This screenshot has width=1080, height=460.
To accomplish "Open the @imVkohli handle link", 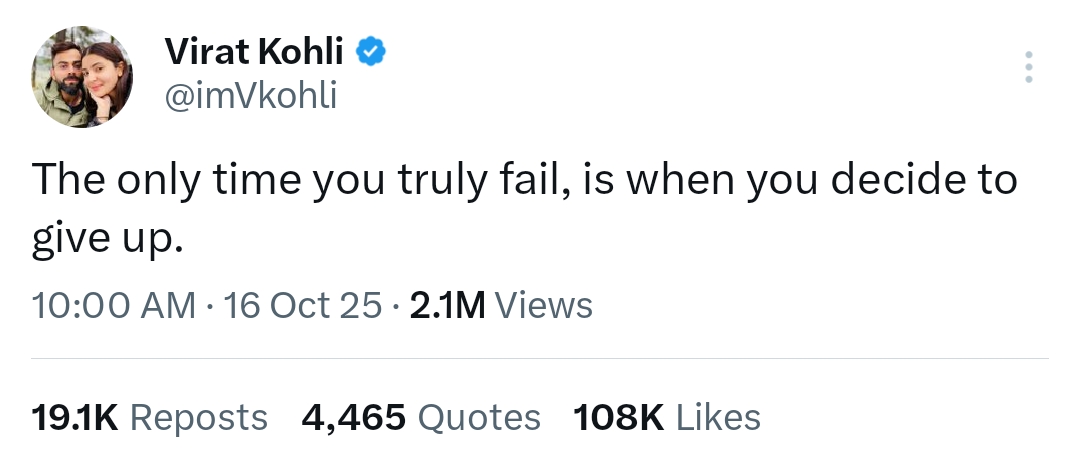I will (x=250, y=95).
